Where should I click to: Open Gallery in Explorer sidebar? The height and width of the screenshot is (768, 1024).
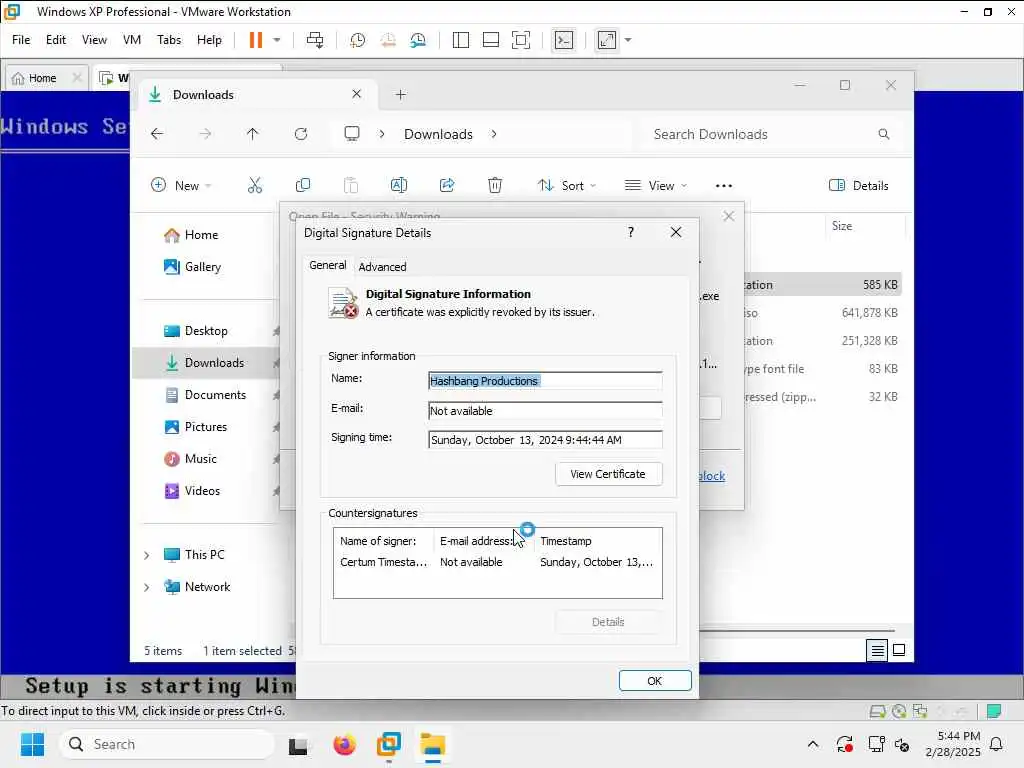pyautogui.click(x=202, y=267)
